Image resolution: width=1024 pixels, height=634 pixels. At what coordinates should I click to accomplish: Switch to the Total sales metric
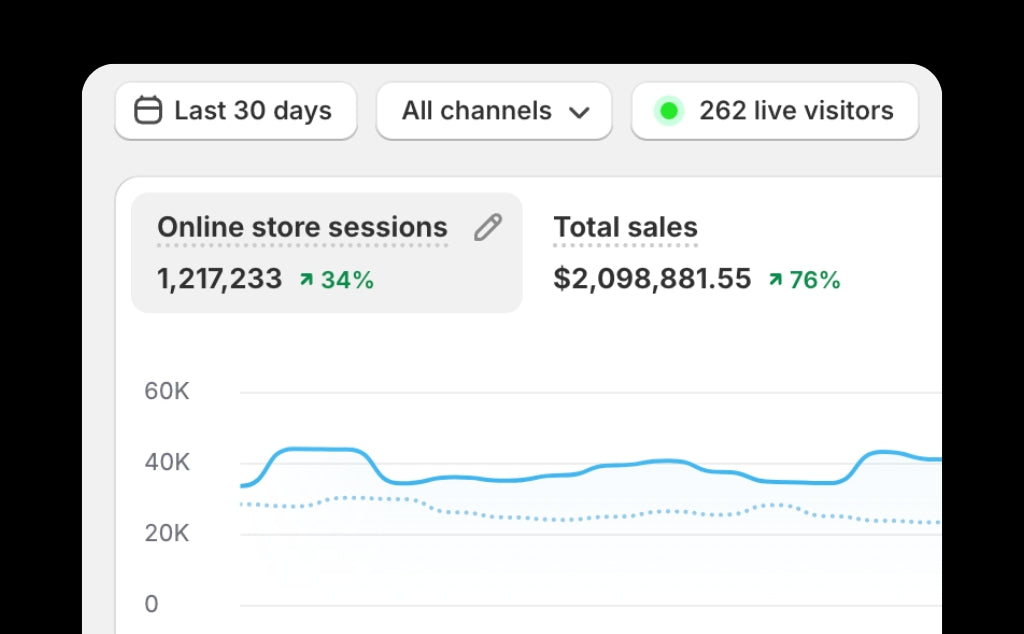click(x=625, y=228)
